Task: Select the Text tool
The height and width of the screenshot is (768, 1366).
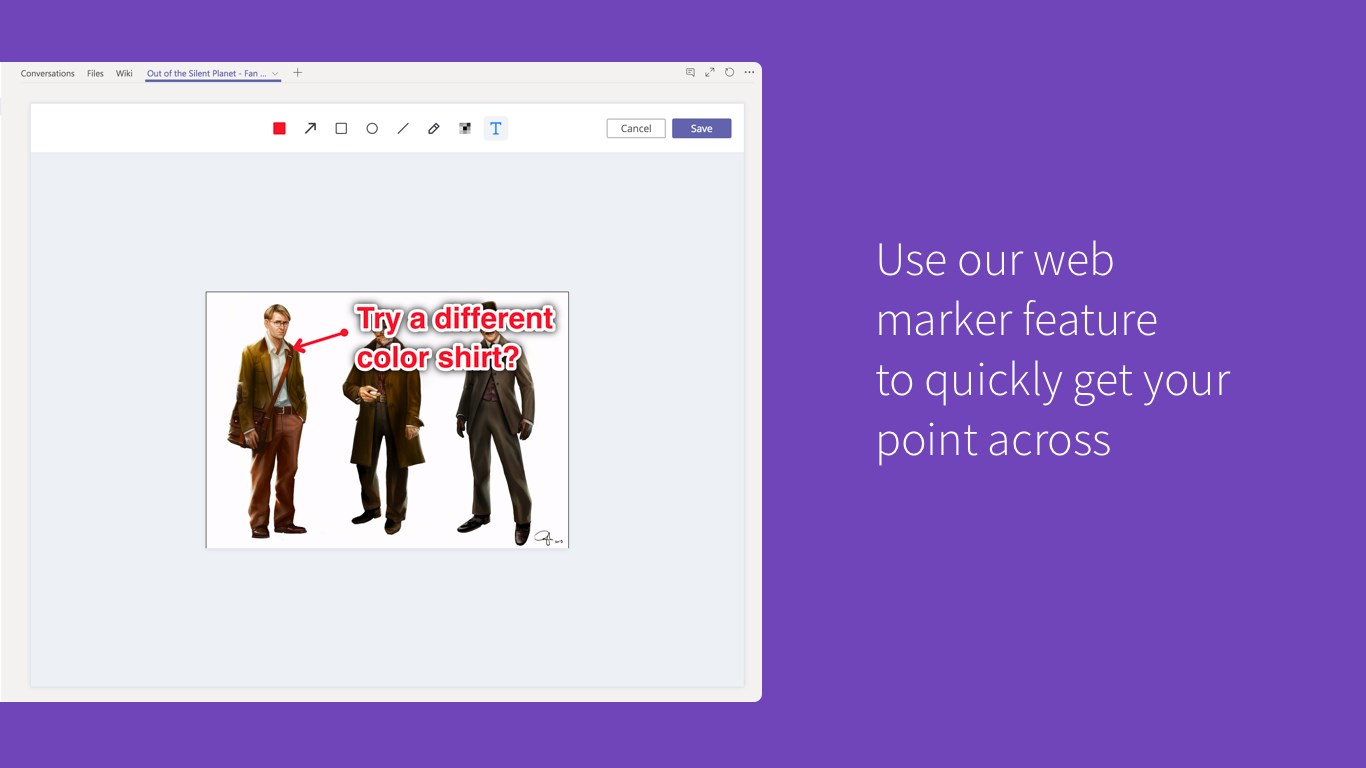Action: [x=496, y=128]
